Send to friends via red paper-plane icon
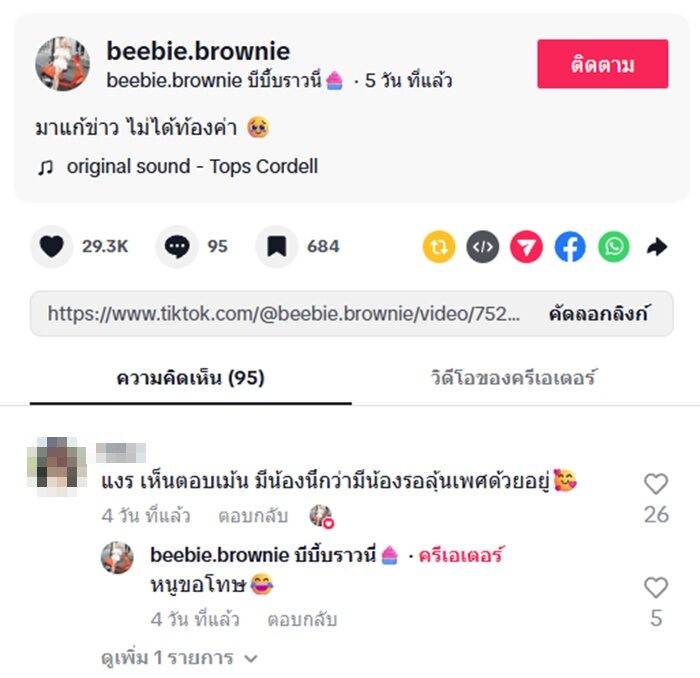The height and width of the screenshot is (678, 700). [526, 246]
